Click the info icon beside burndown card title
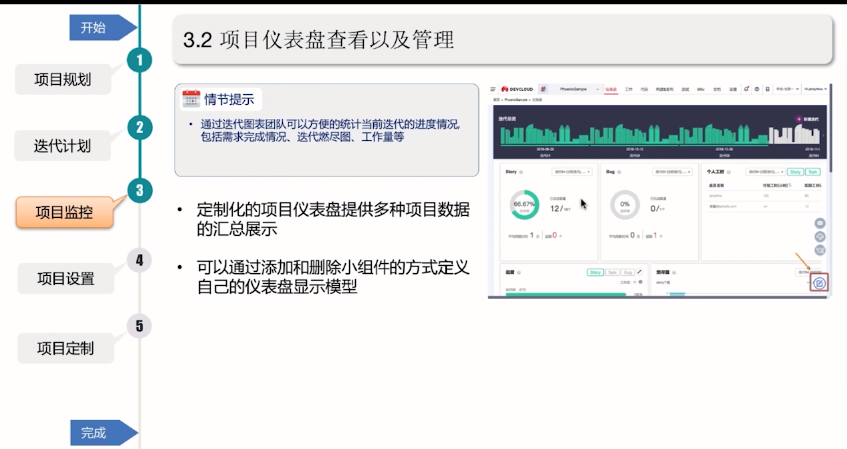Image resolution: width=847 pixels, height=449 pixels. pyautogui.click(x=674, y=272)
